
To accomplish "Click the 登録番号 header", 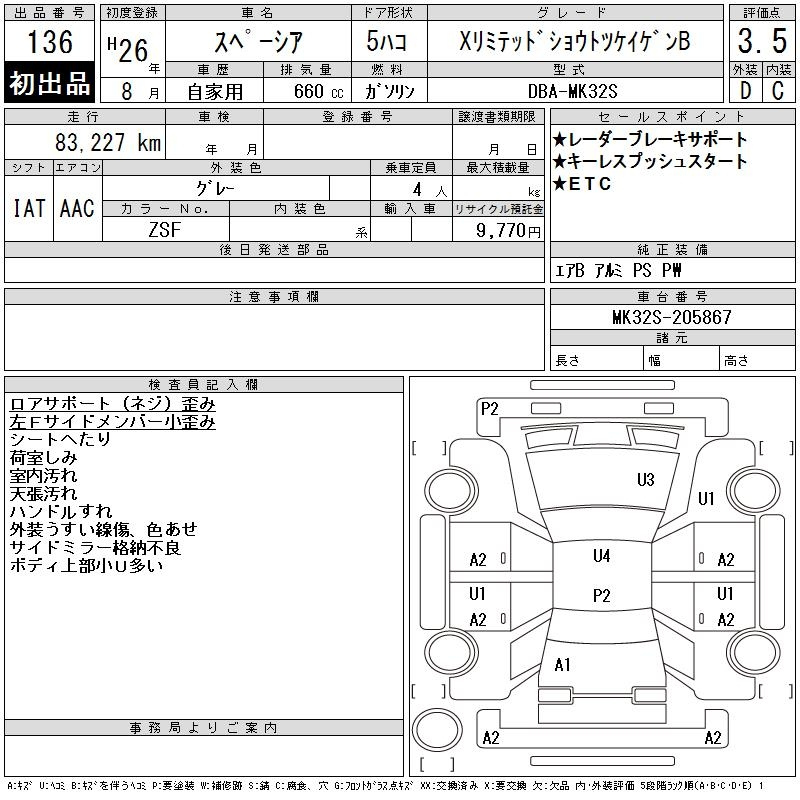I will tap(358, 117).
